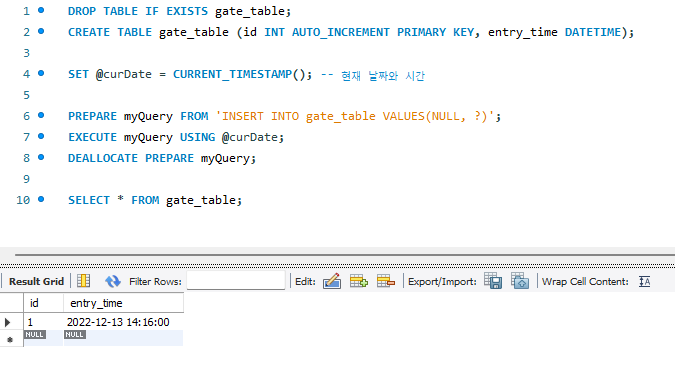
Task: Insert new row icon
Action: (359, 281)
